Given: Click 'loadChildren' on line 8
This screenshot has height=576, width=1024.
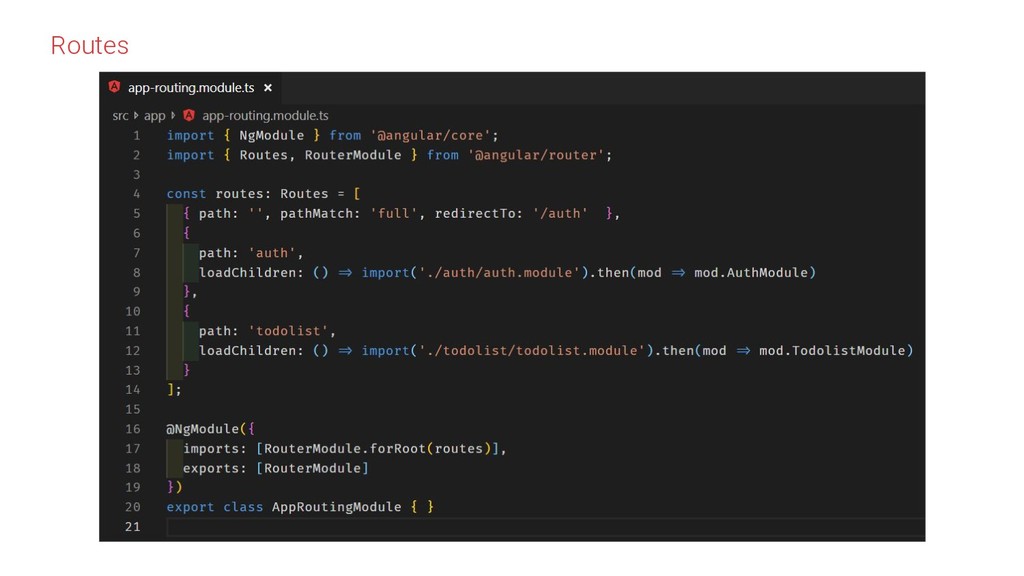Looking at the screenshot, I should [248, 272].
